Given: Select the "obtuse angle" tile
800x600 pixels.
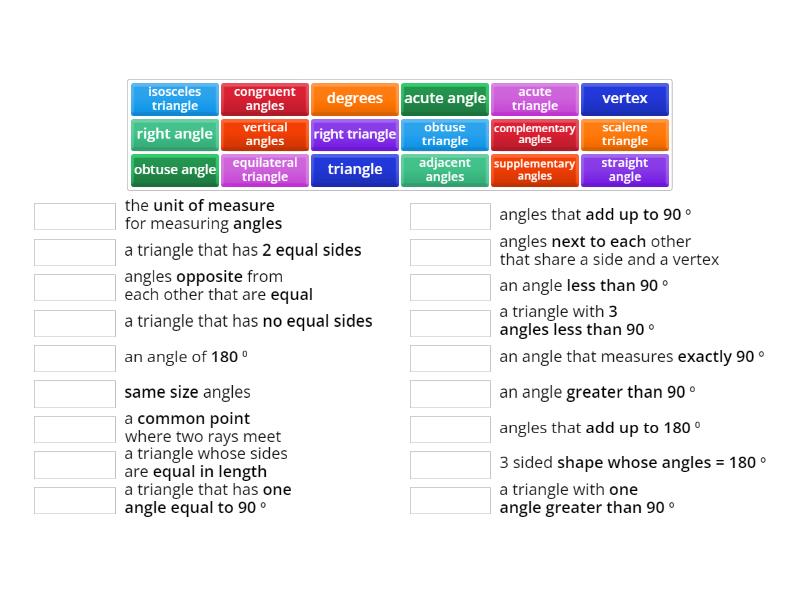Looking at the screenshot, I should click(174, 169).
